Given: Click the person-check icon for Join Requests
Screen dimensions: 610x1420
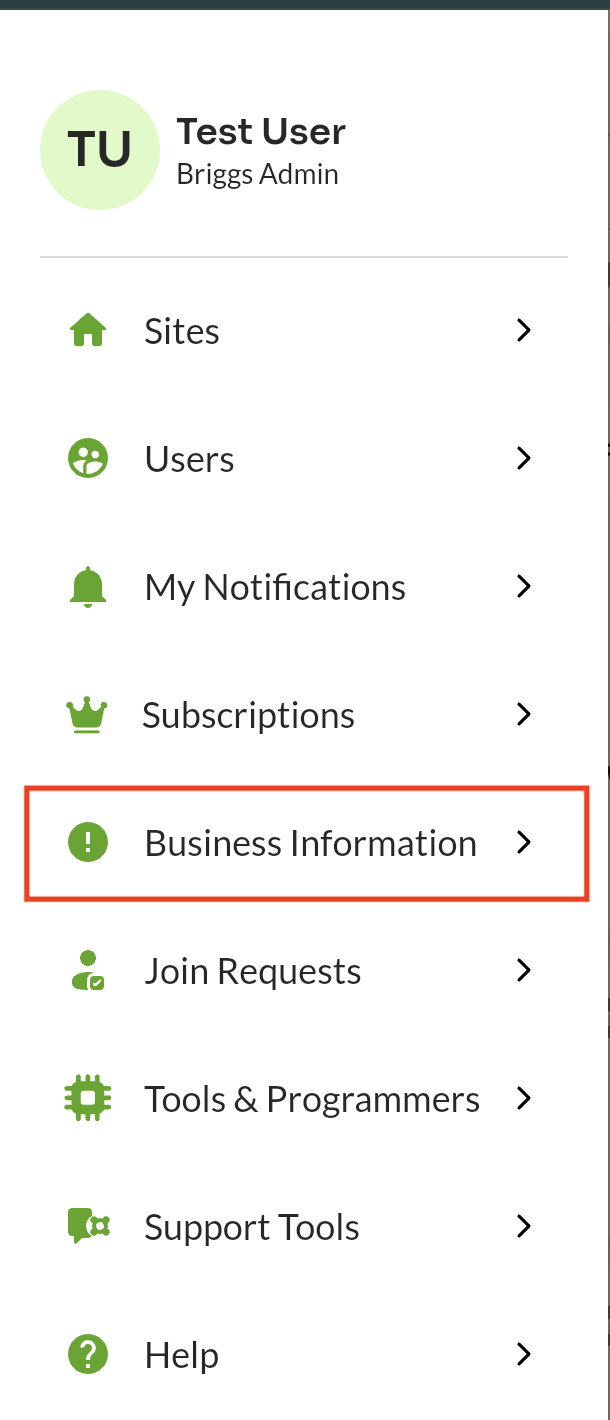Looking at the screenshot, I should 88,970.
